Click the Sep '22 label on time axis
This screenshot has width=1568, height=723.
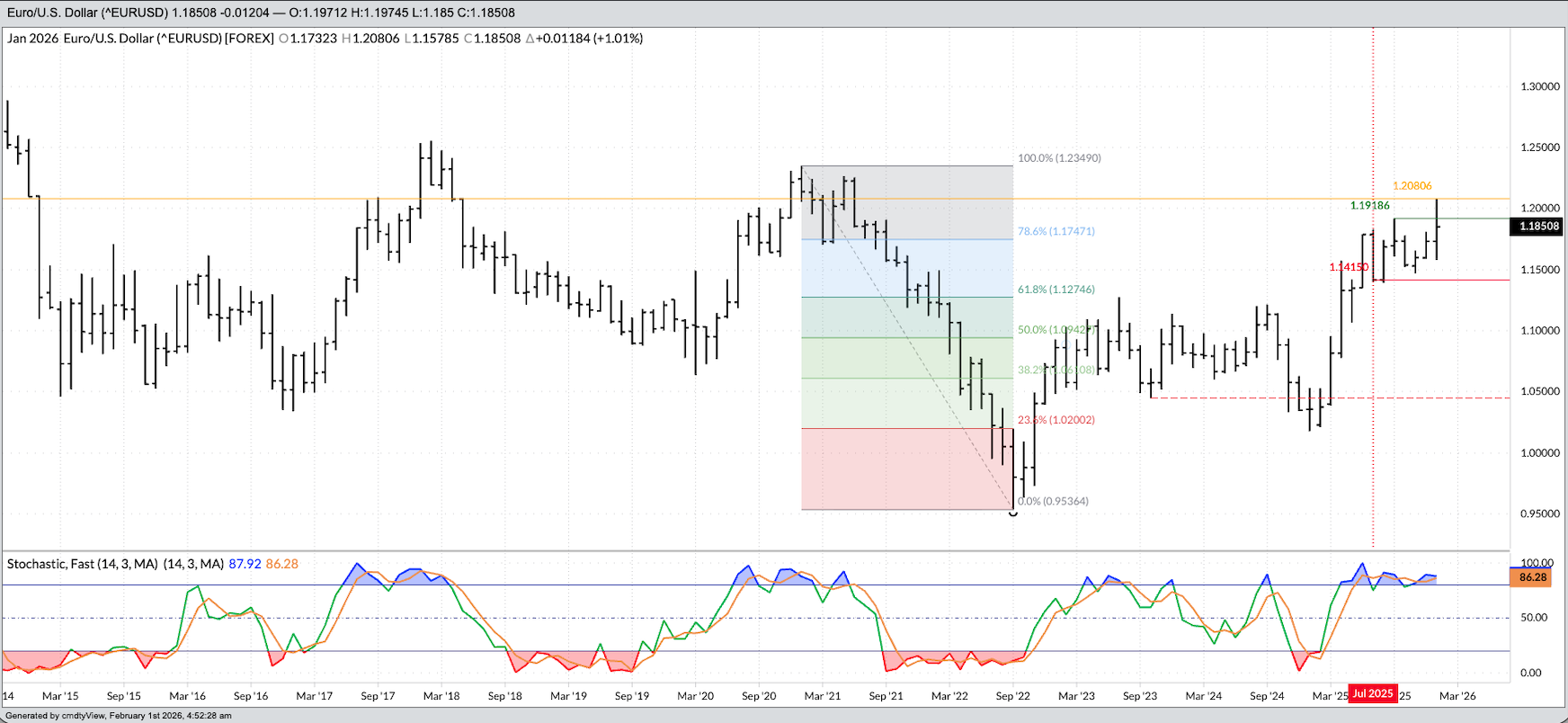(1012, 696)
